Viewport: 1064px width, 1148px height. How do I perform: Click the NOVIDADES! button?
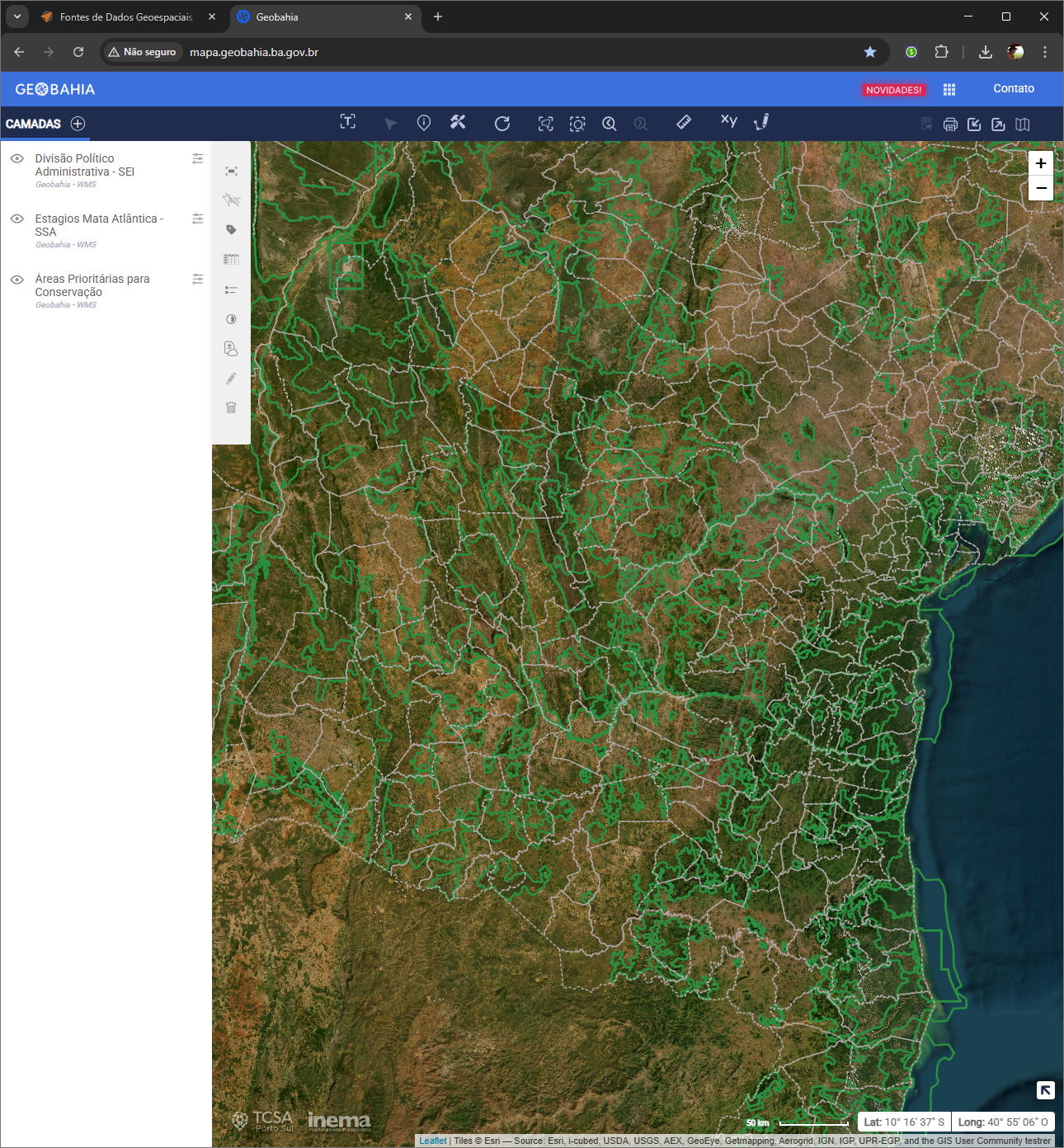[893, 90]
